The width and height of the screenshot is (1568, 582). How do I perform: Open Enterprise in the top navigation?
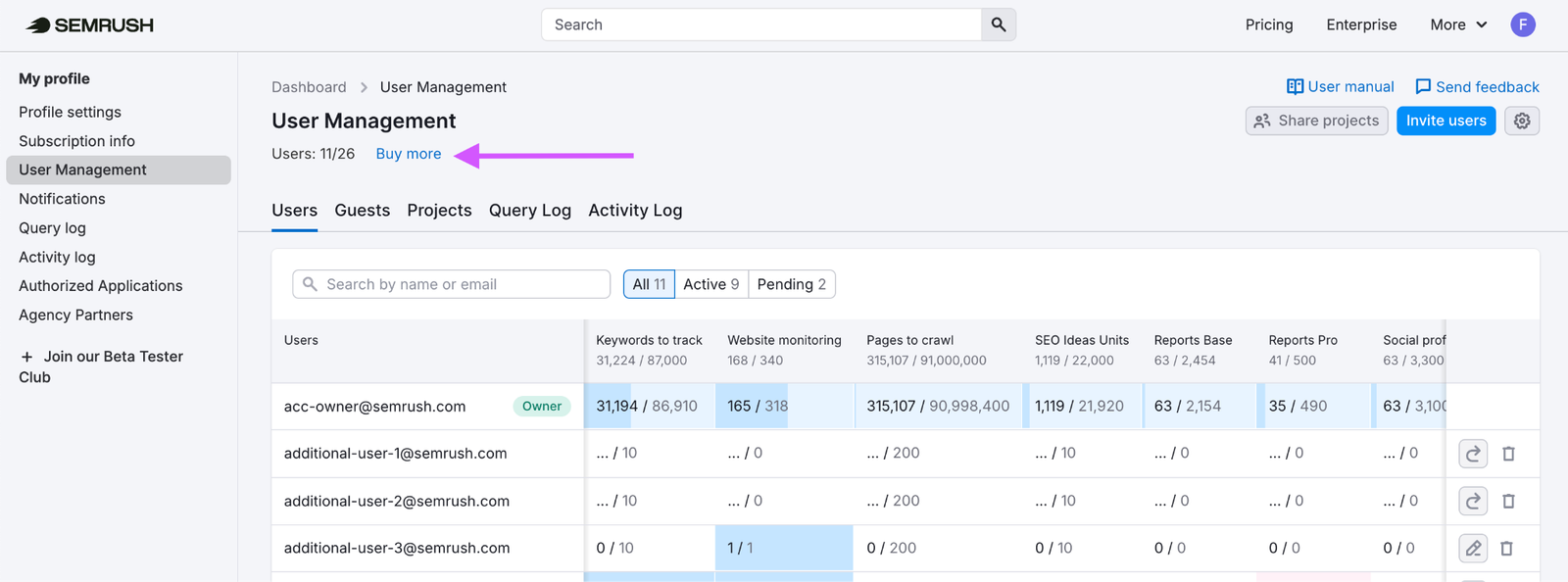pos(1361,24)
